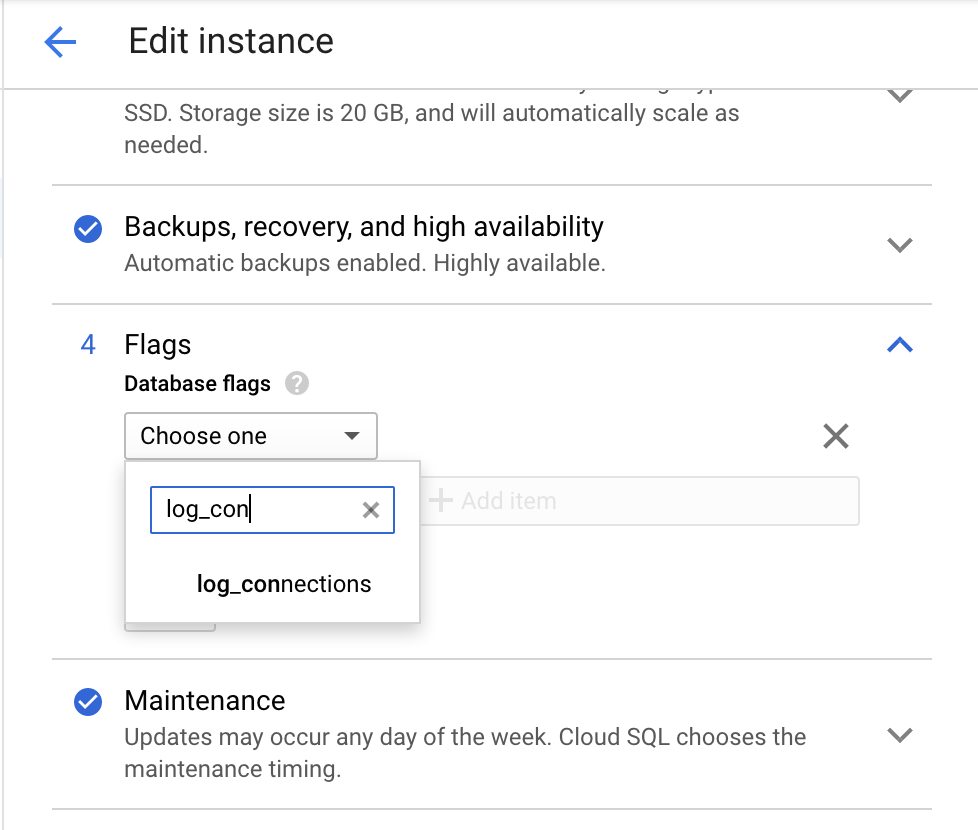Click the storage size description text

(x=430, y=113)
